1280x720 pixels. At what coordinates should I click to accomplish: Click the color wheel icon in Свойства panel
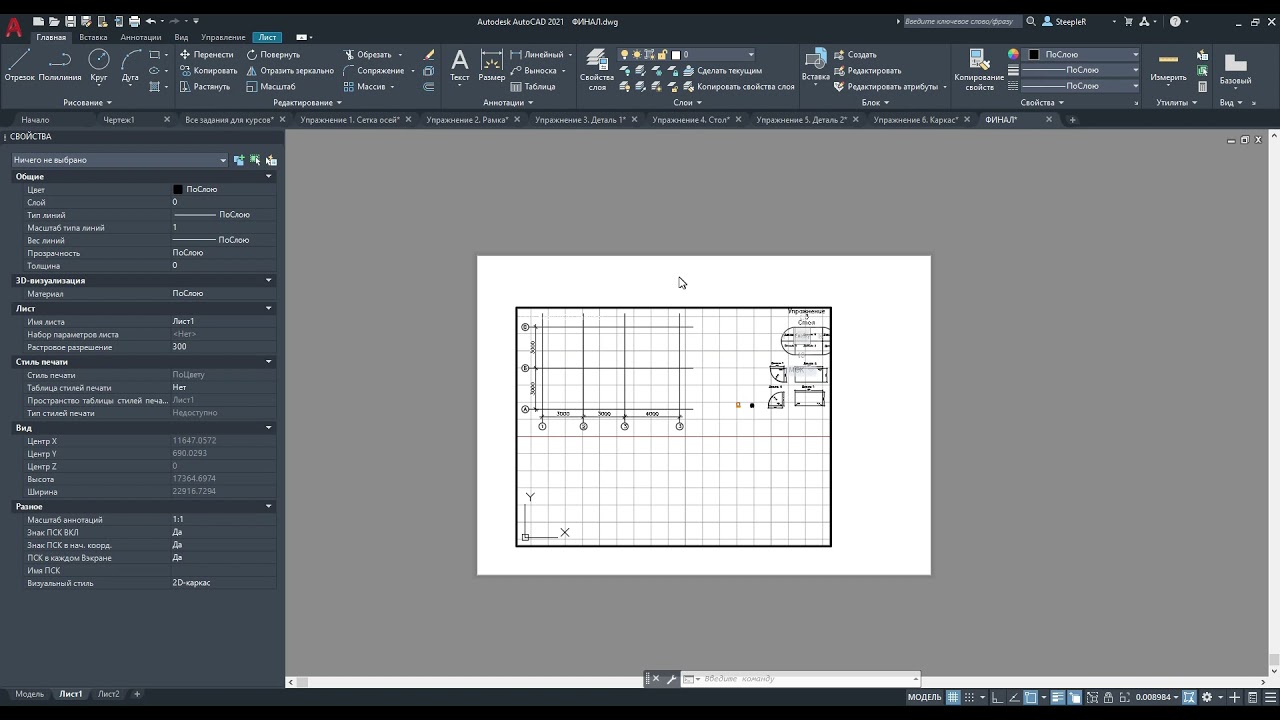tap(1013, 55)
